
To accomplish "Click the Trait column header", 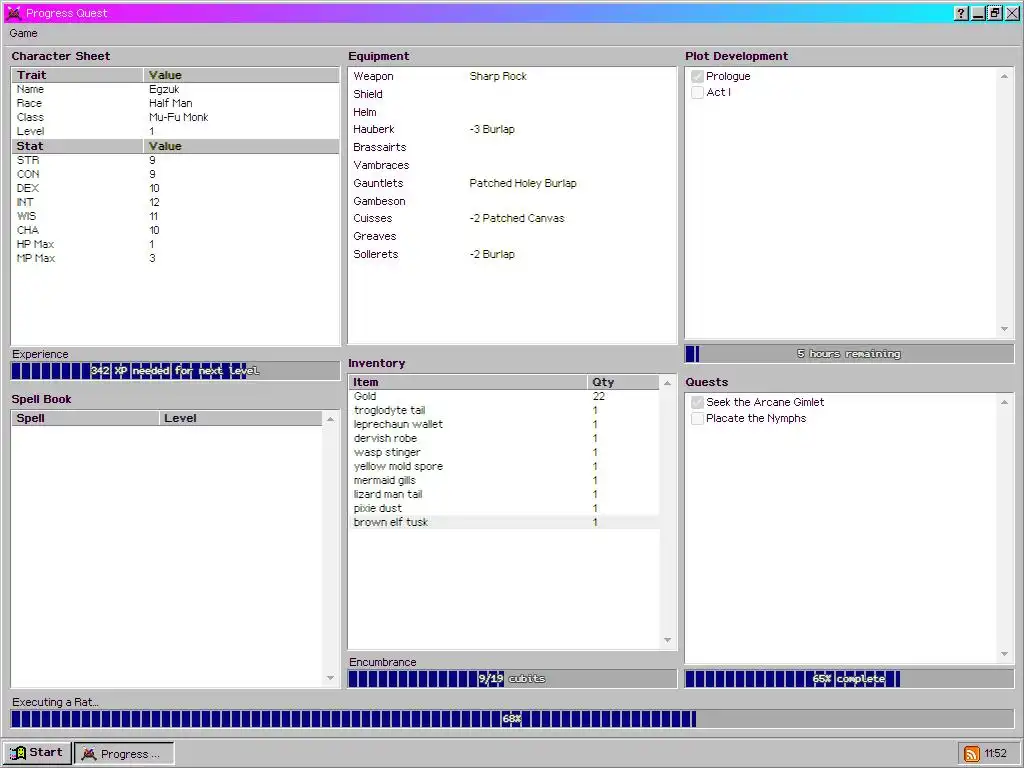I will pos(77,75).
